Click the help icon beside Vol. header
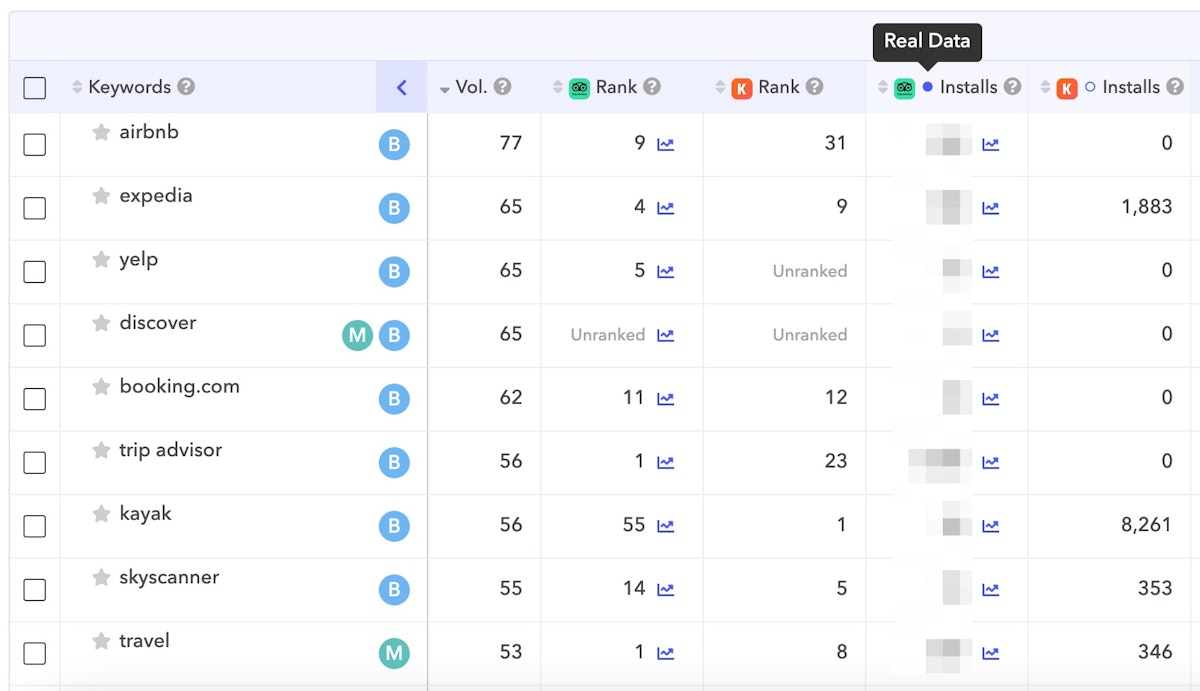This screenshot has height=691, width=1200. click(502, 87)
